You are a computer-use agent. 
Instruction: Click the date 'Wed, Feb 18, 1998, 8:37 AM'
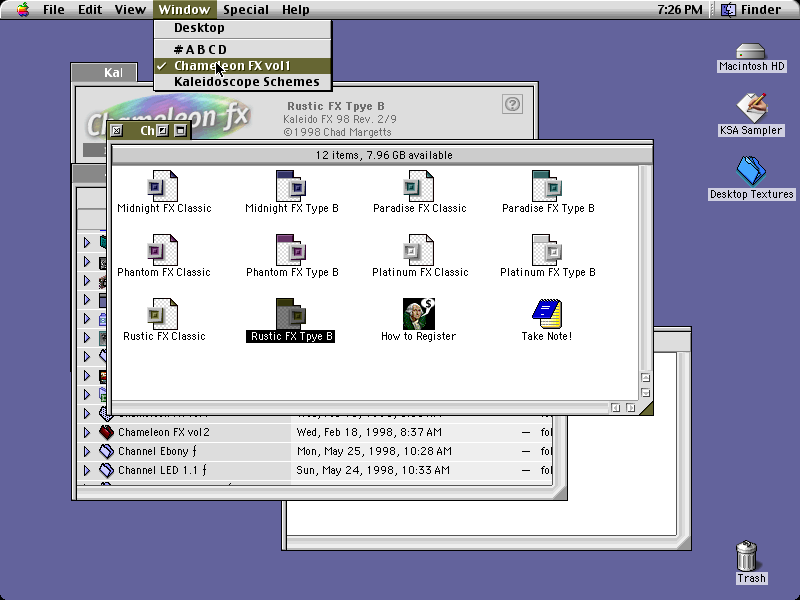369,432
